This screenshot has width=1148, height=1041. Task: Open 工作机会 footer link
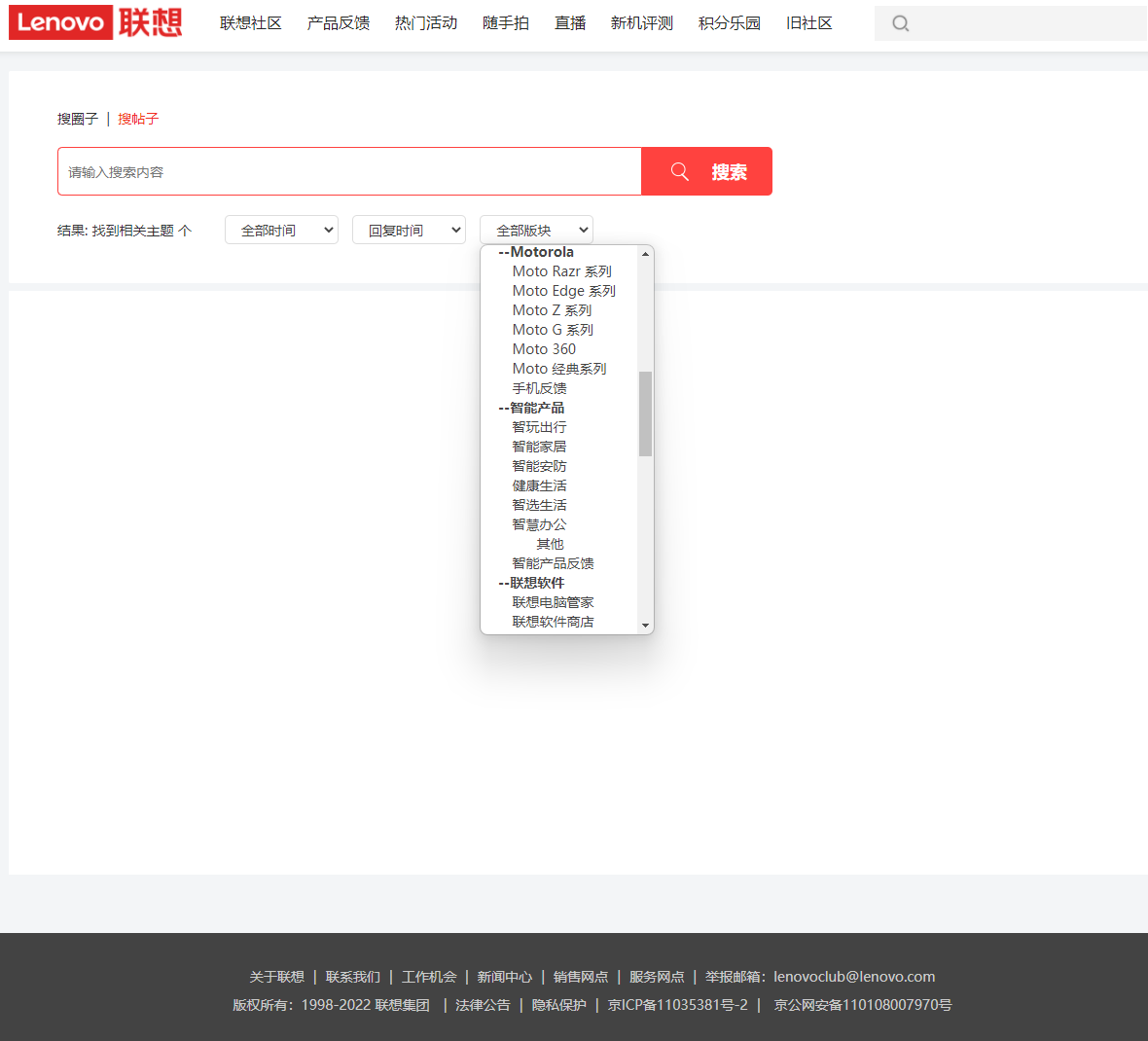[429, 977]
